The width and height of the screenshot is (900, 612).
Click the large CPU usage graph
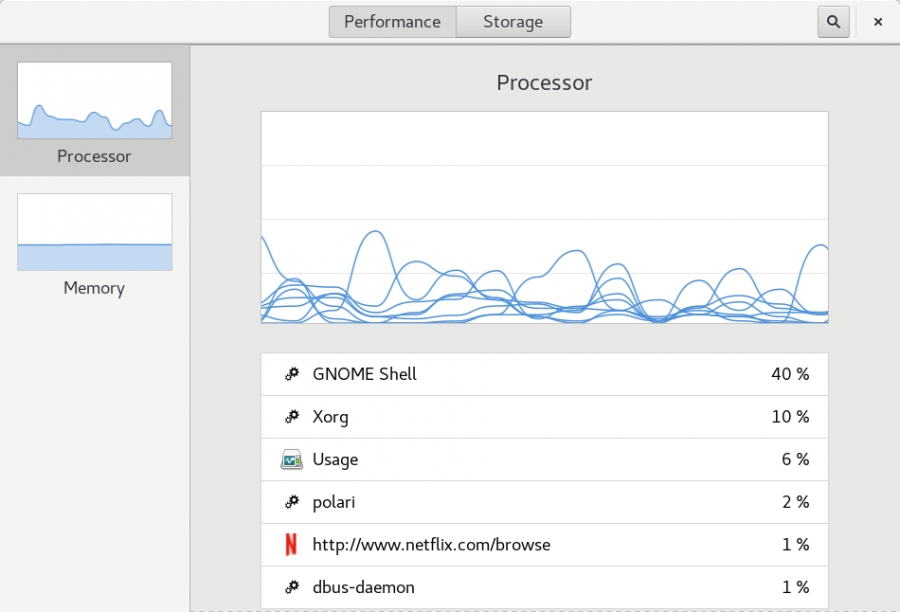(x=544, y=217)
